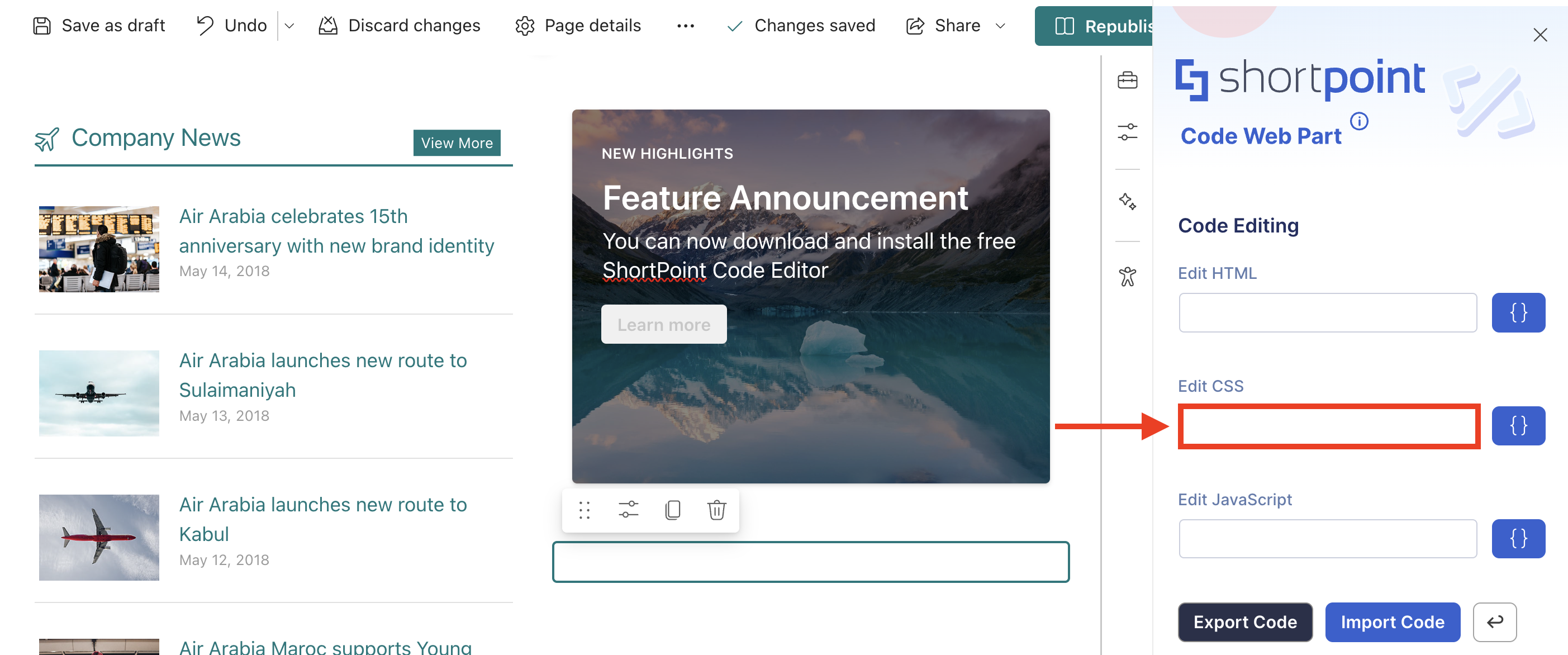This screenshot has height=655, width=1568.
Task: Duplicate the web part with copy icon
Action: coord(673,510)
